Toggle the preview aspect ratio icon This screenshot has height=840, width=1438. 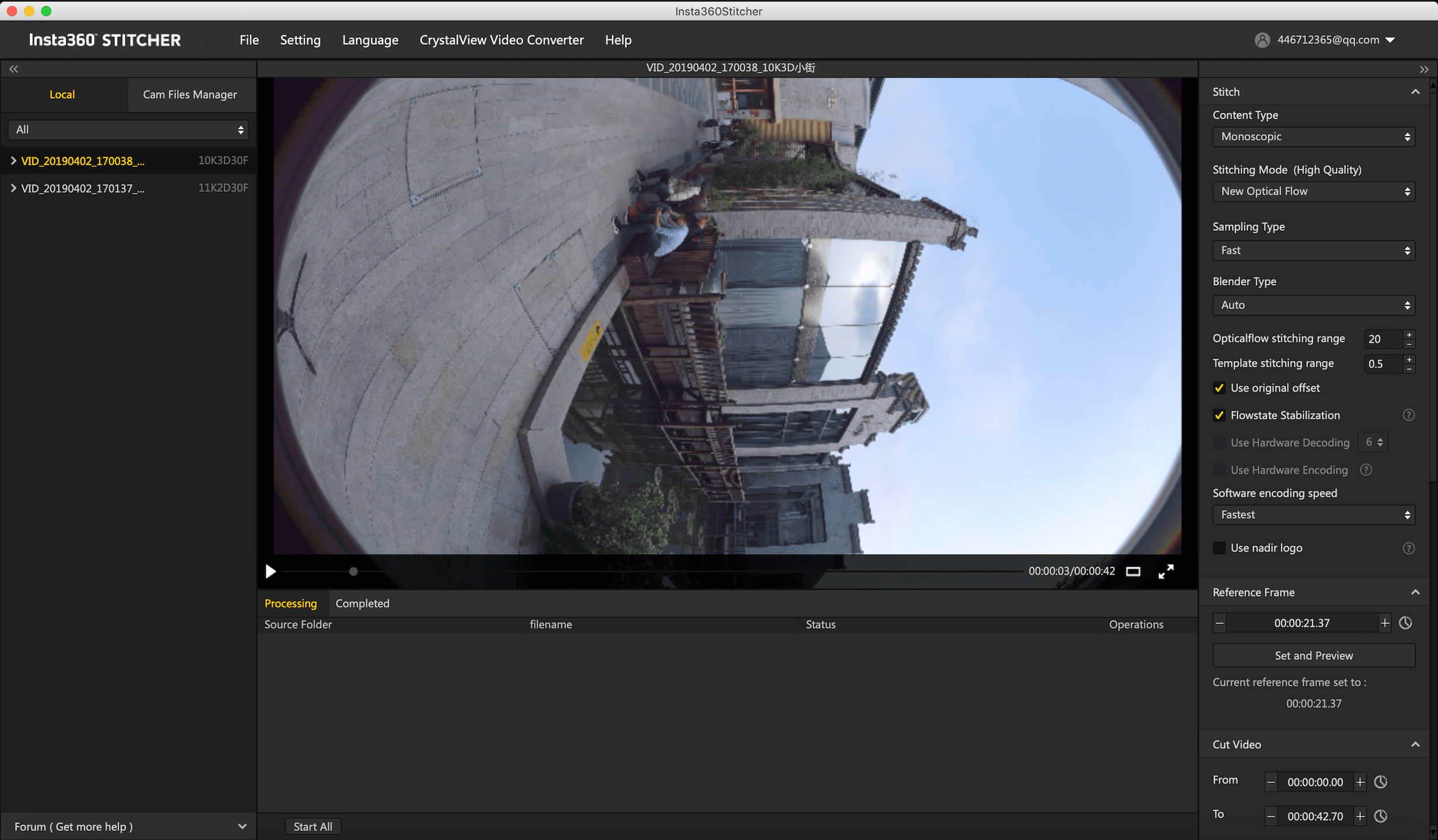[1133, 571]
